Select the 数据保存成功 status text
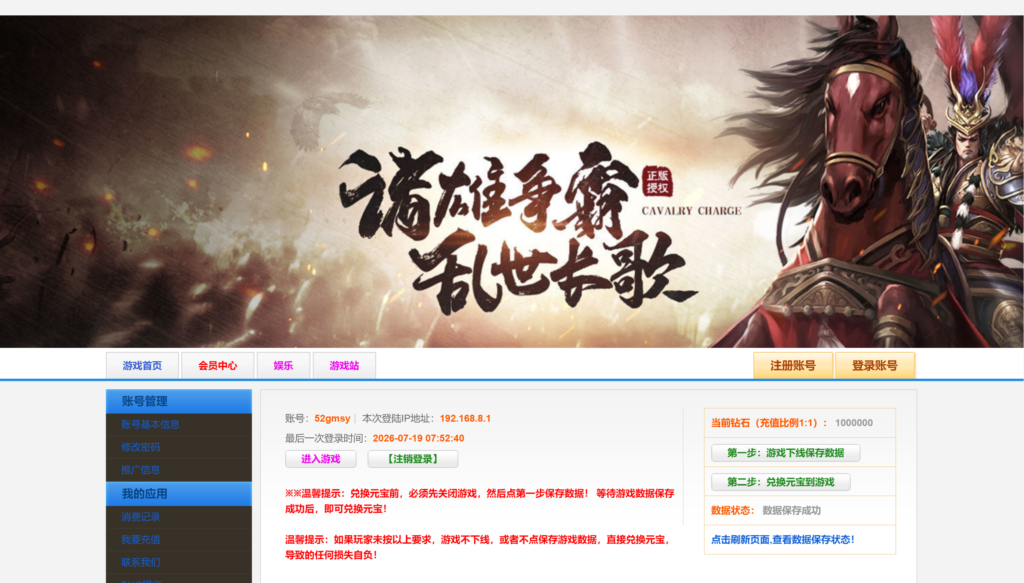The image size is (1024, 583). click(x=792, y=511)
